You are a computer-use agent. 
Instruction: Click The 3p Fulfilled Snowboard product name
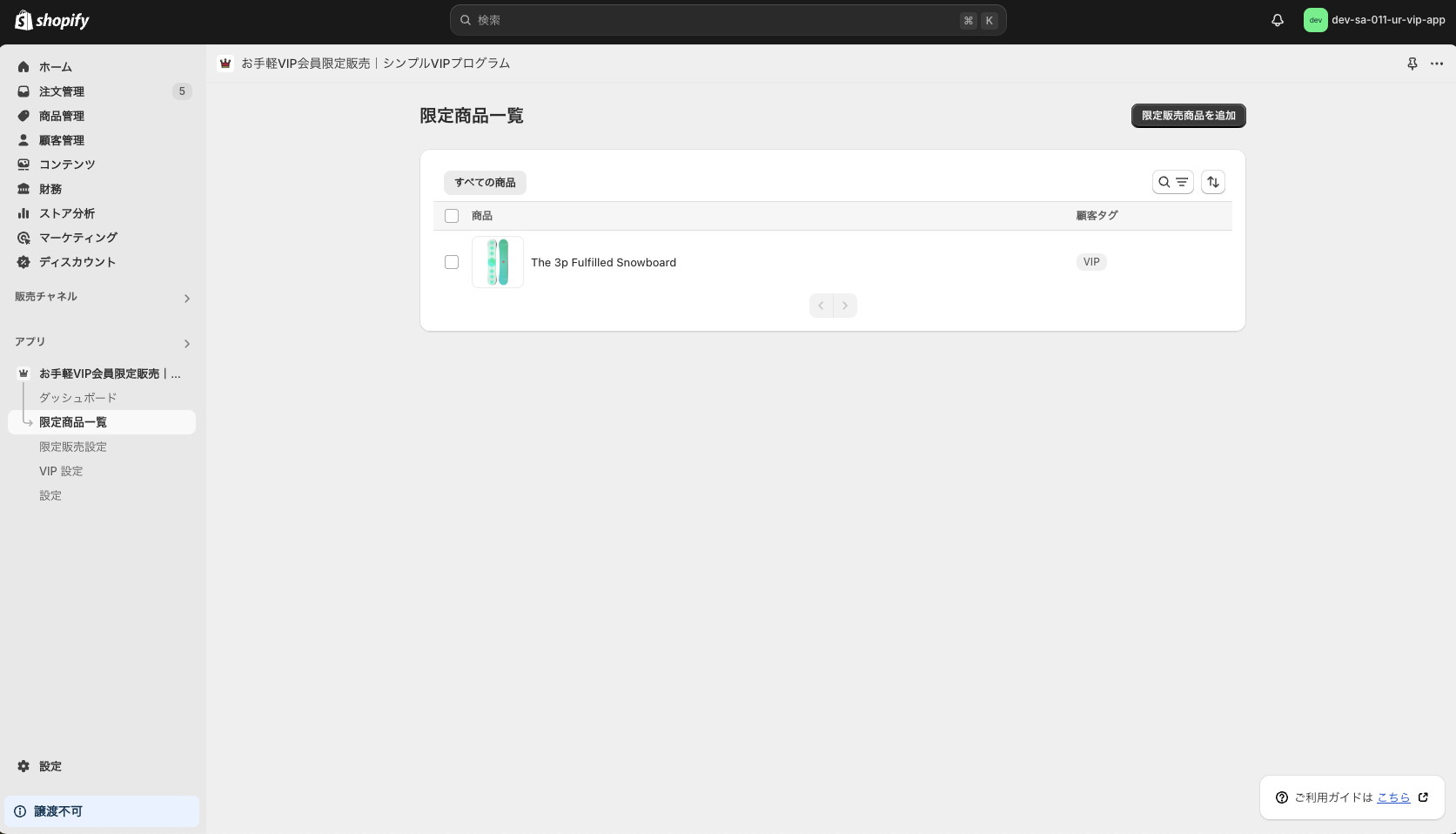tap(603, 262)
